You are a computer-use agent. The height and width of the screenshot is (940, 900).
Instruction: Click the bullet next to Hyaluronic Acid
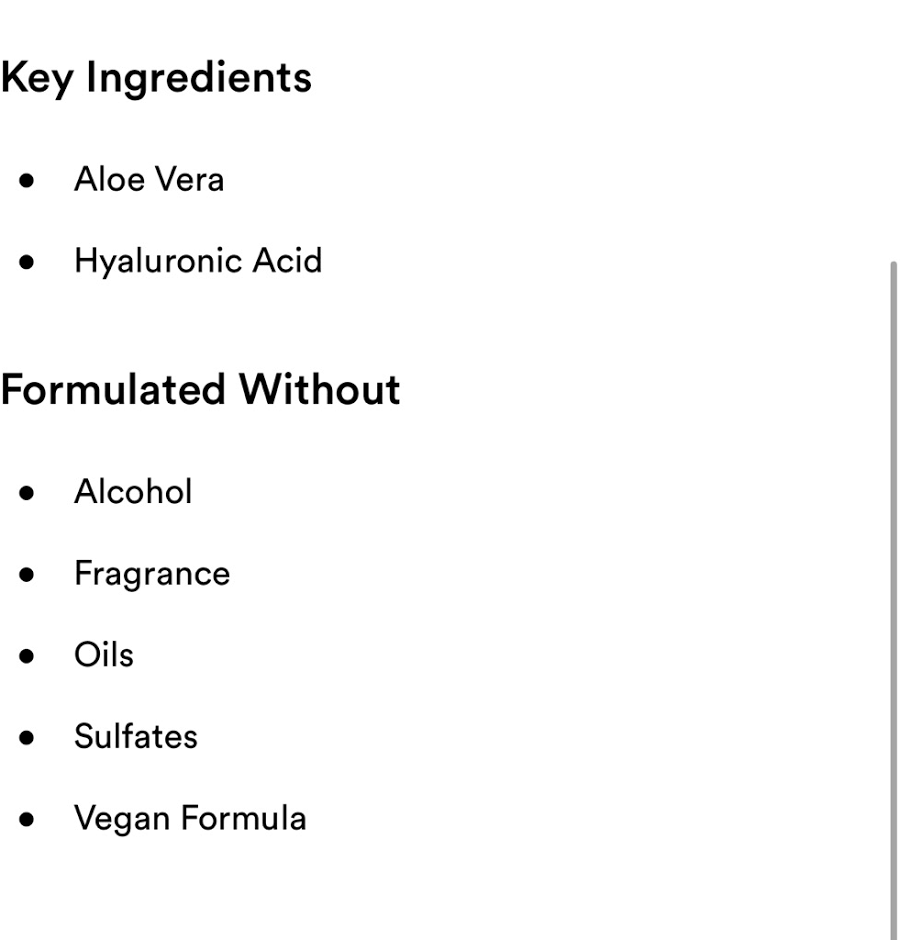[x=27, y=262]
